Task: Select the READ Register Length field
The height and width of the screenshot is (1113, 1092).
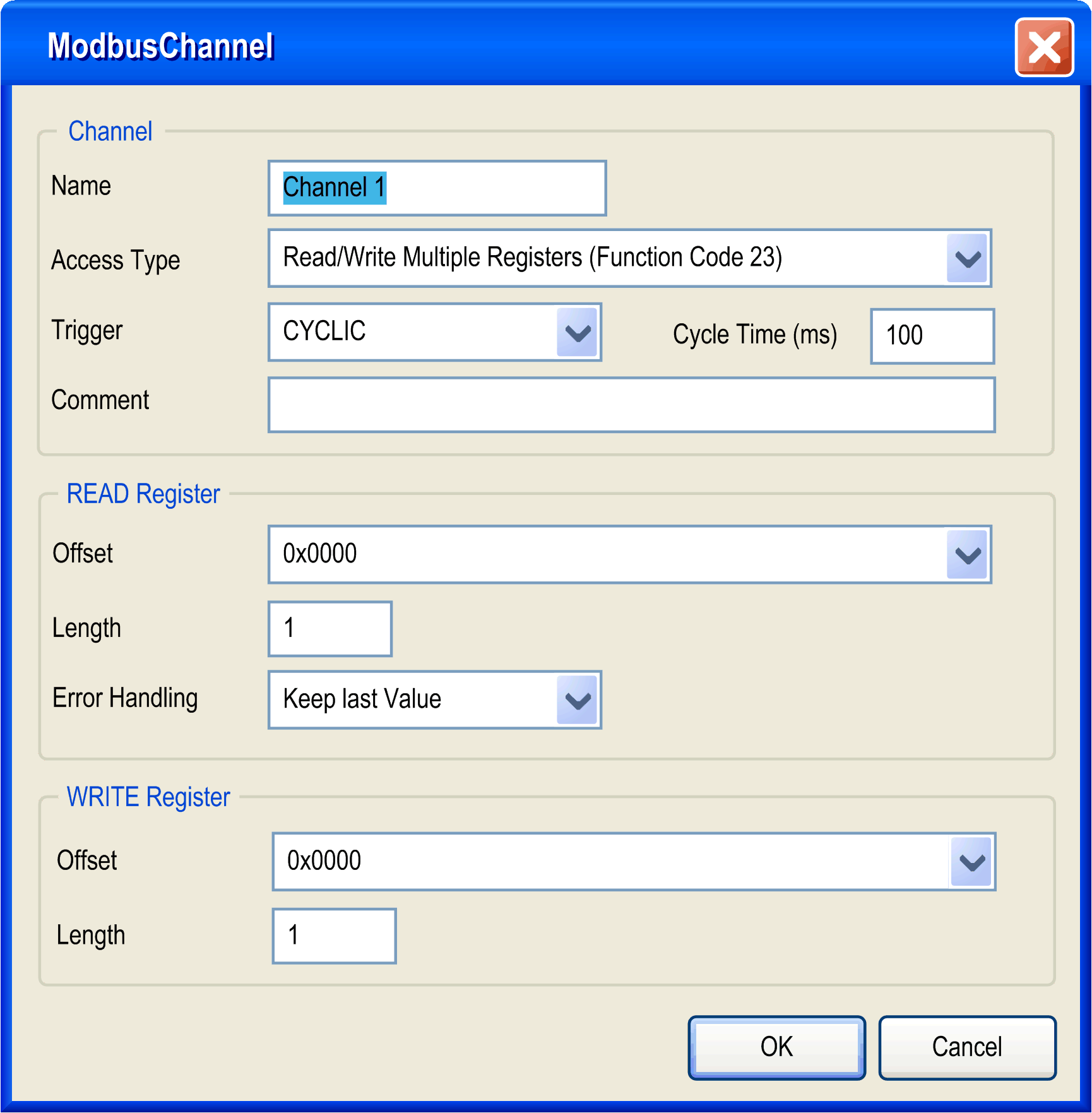Action: 329,628
